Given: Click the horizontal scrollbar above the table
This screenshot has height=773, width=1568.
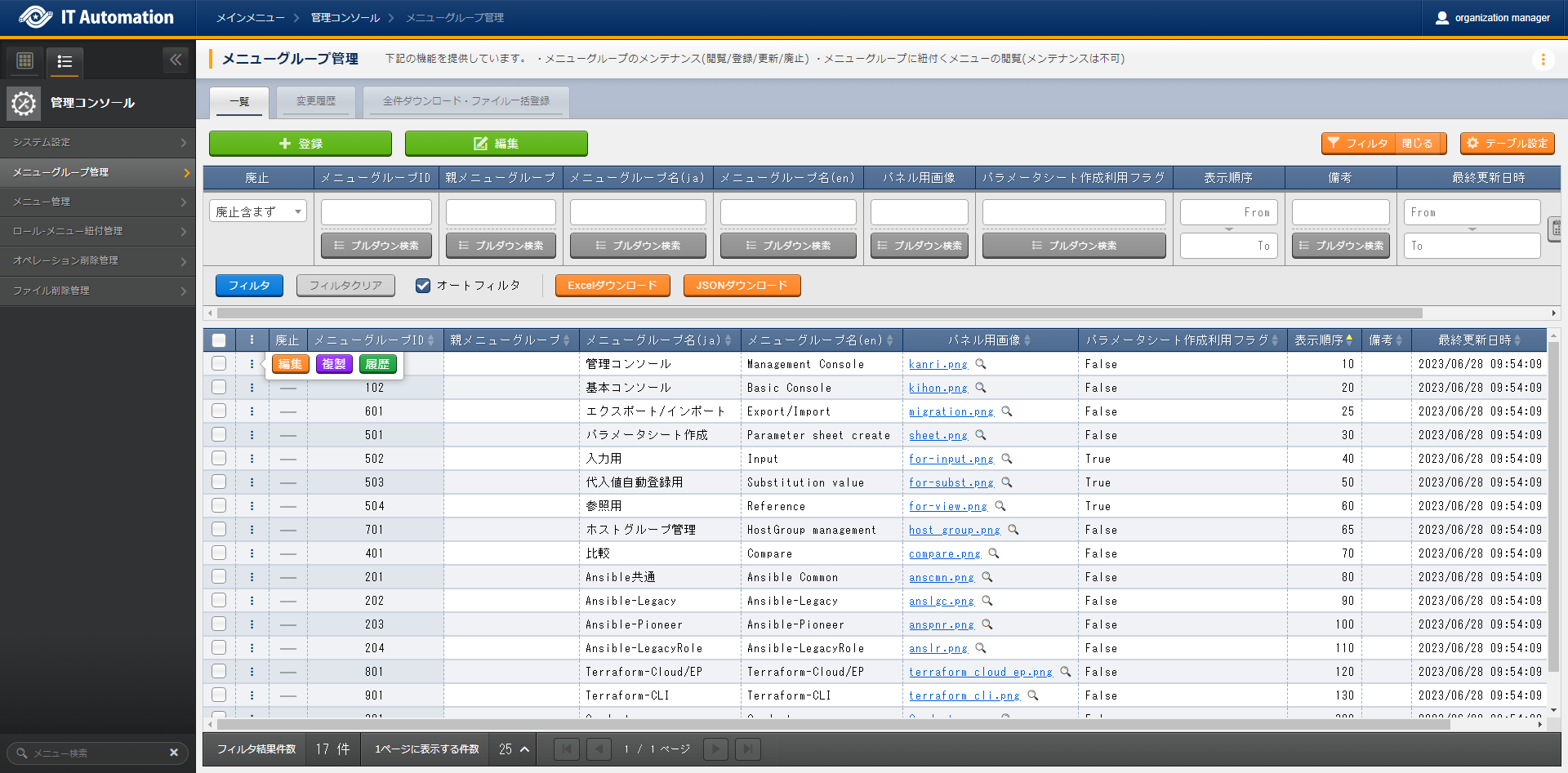Looking at the screenshot, I should pyautogui.click(x=817, y=313).
